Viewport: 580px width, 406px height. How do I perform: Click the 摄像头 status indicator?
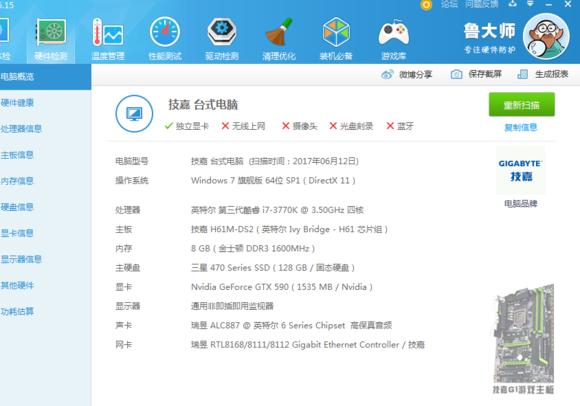coord(300,126)
